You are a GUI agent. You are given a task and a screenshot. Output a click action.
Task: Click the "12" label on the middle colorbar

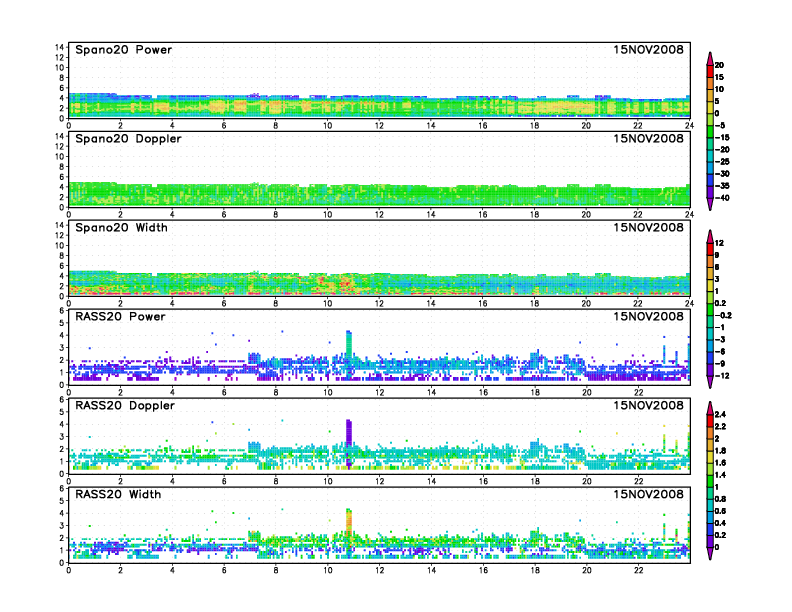point(719,243)
